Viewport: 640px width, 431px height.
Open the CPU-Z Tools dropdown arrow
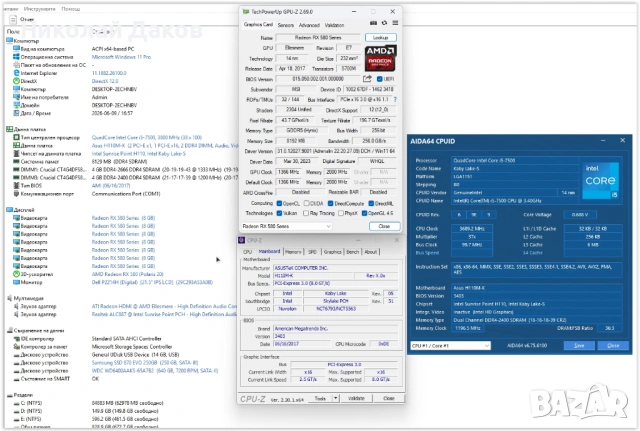(336, 398)
